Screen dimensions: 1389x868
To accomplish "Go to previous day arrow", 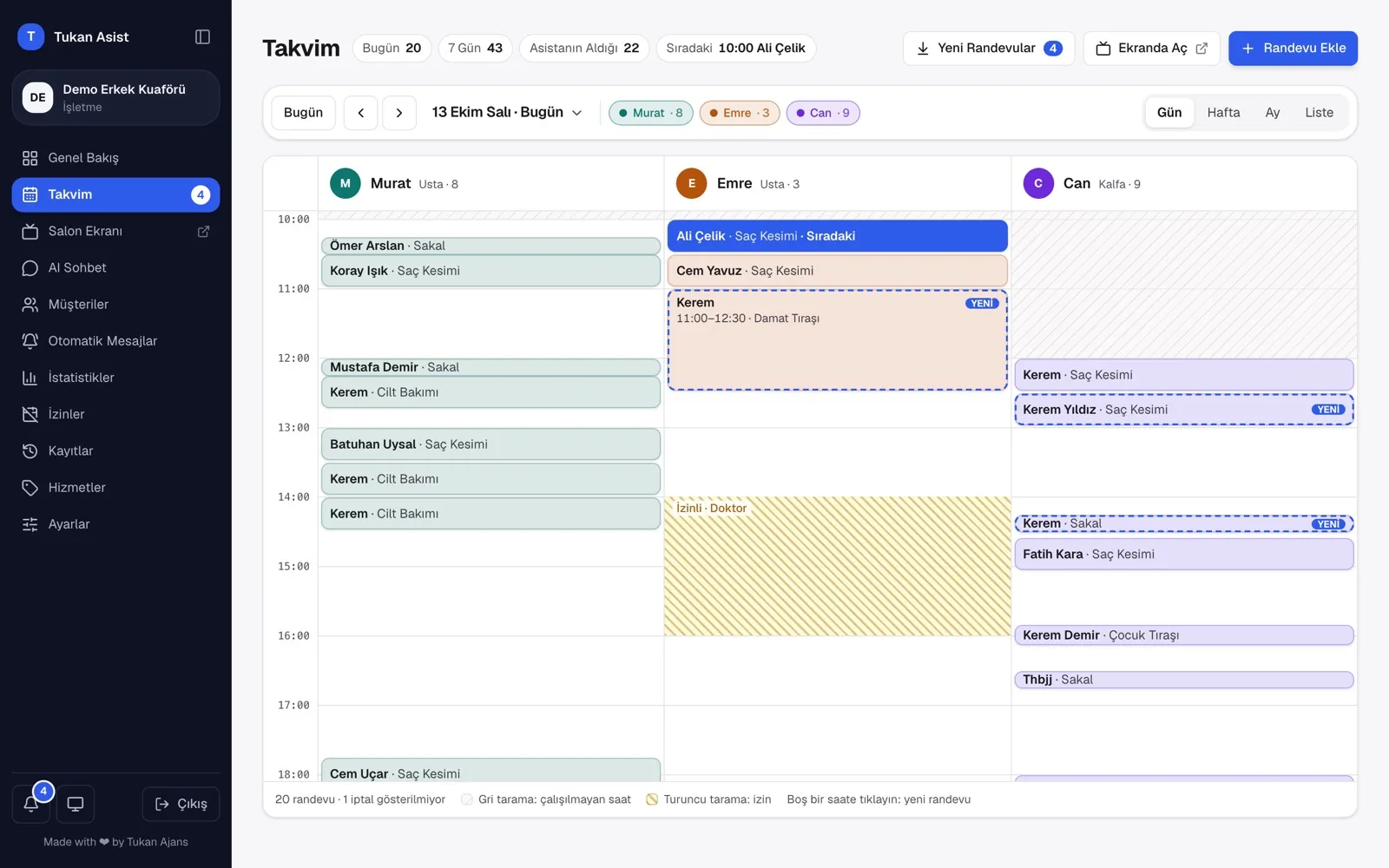I will (x=361, y=113).
